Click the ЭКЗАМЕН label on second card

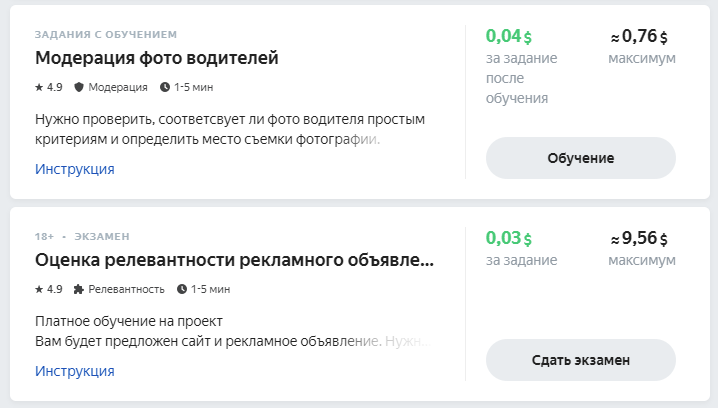click(102, 236)
